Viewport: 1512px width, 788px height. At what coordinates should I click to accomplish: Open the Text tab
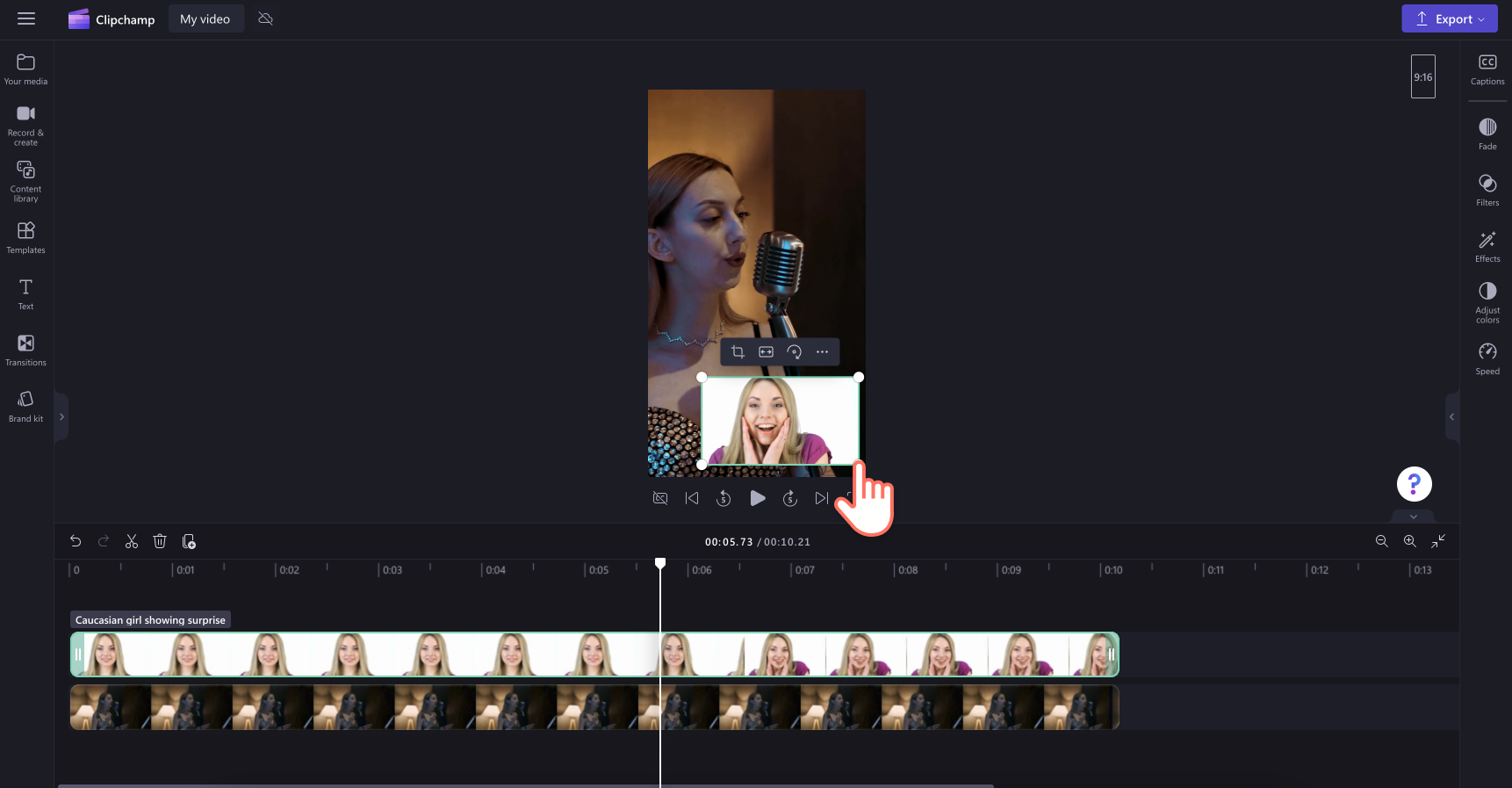(x=26, y=294)
